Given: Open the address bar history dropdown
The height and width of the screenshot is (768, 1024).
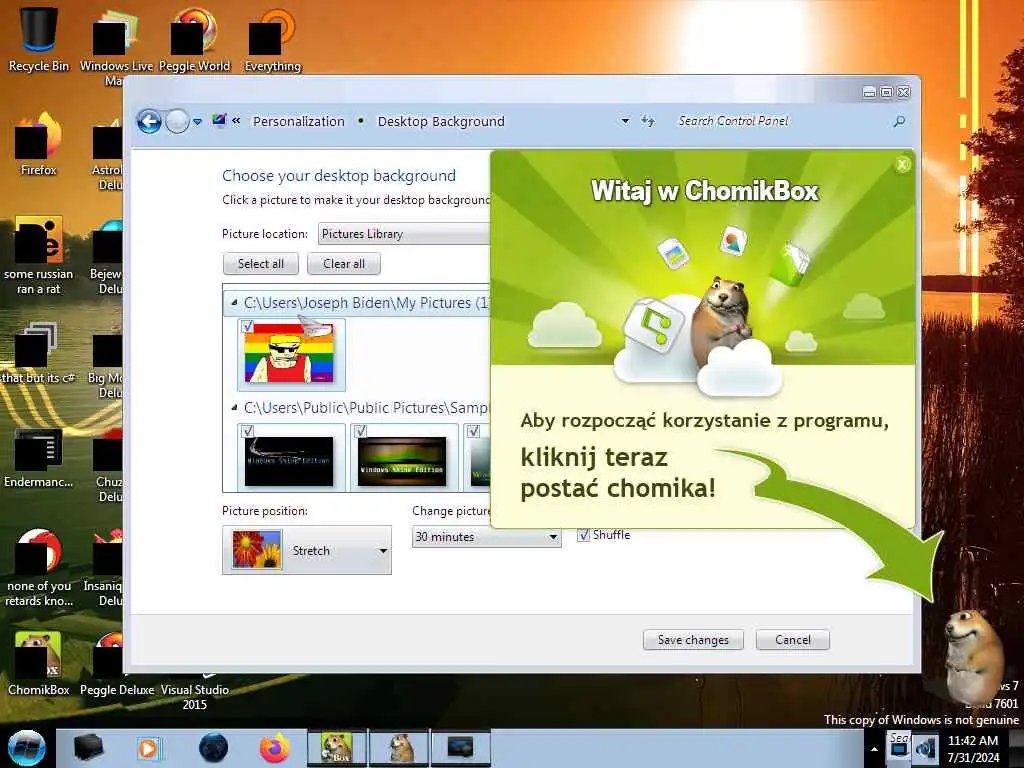Looking at the screenshot, I should tap(625, 121).
